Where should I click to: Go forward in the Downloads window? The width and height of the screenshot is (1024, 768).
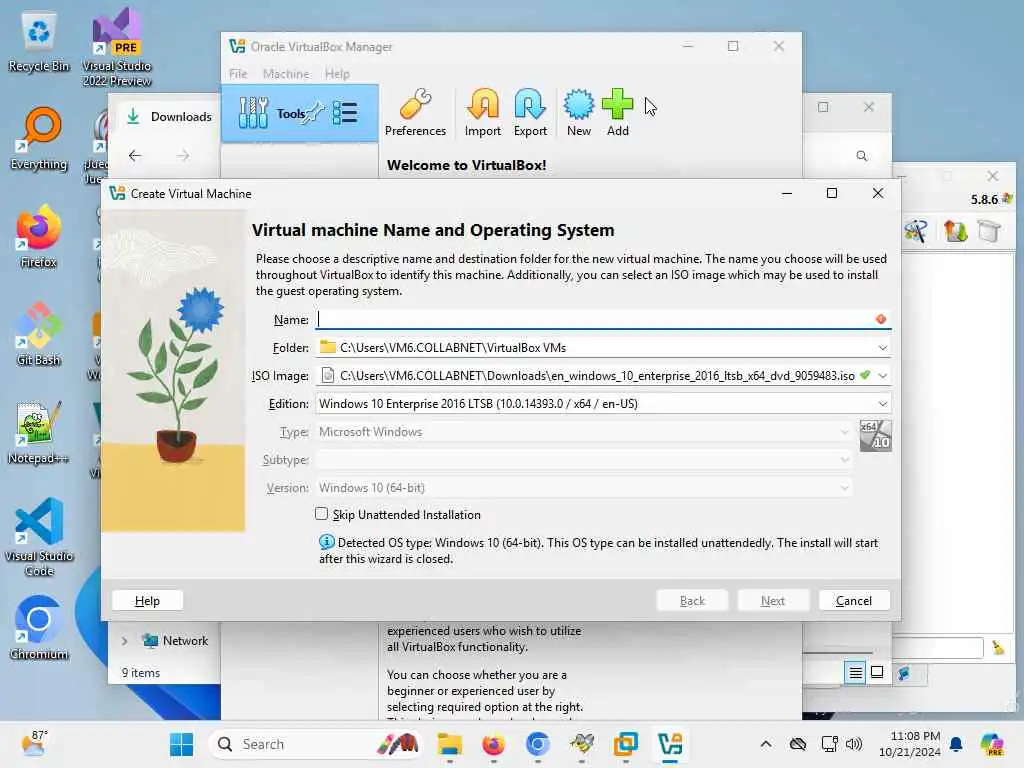pos(183,155)
